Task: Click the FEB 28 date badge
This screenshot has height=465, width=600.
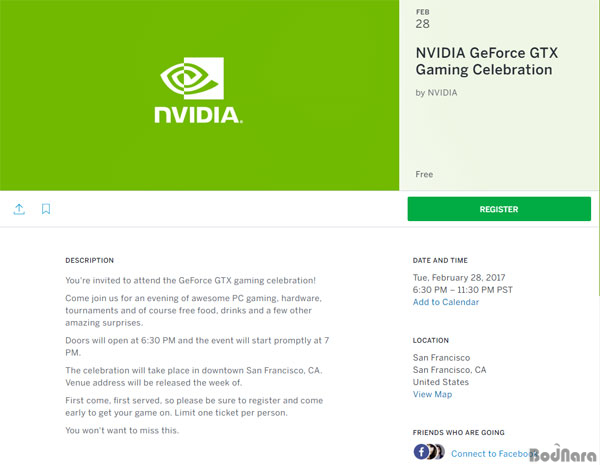Action: coord(422,19)
